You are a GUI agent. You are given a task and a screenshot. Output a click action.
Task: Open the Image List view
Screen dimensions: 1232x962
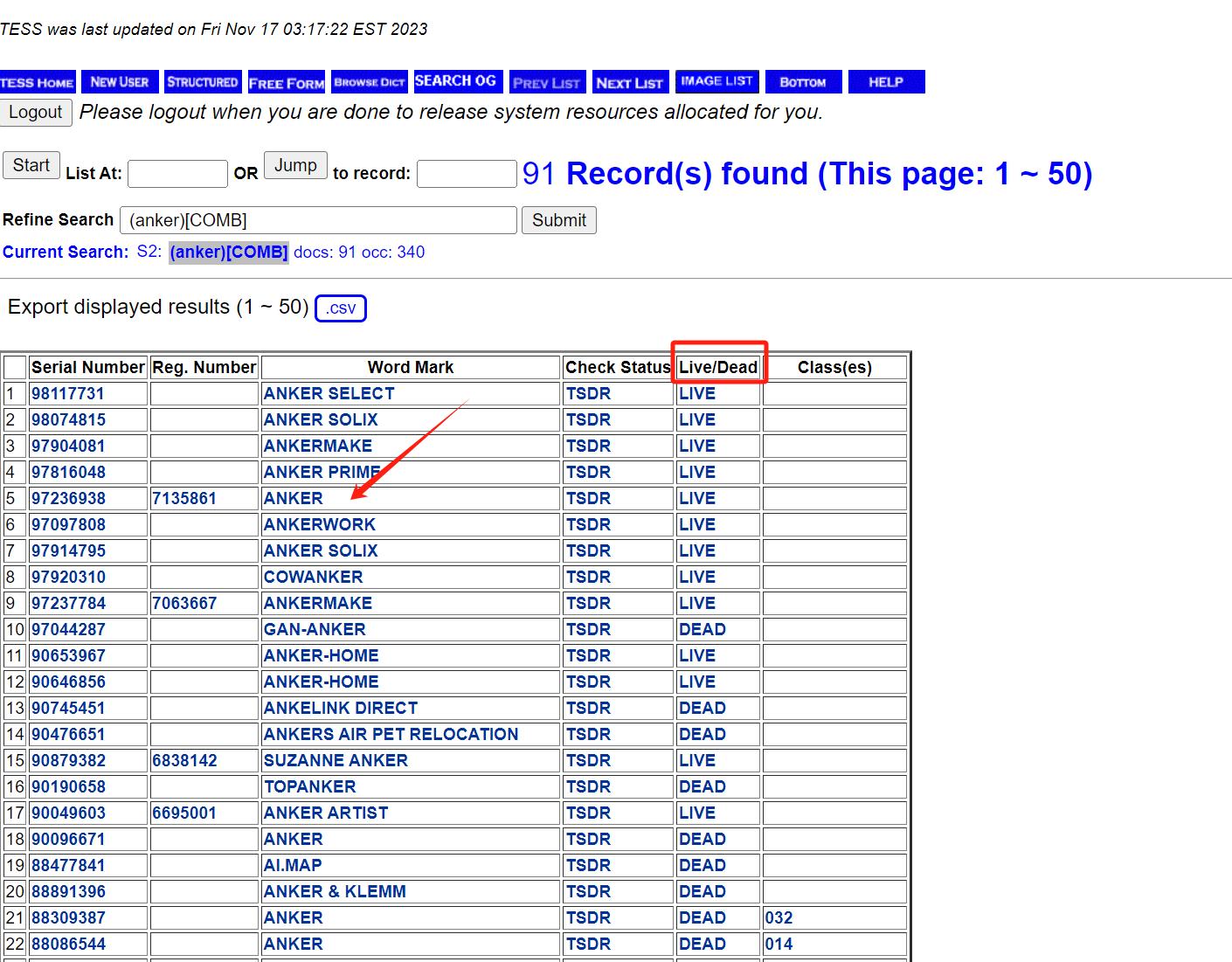pos(716,81)
